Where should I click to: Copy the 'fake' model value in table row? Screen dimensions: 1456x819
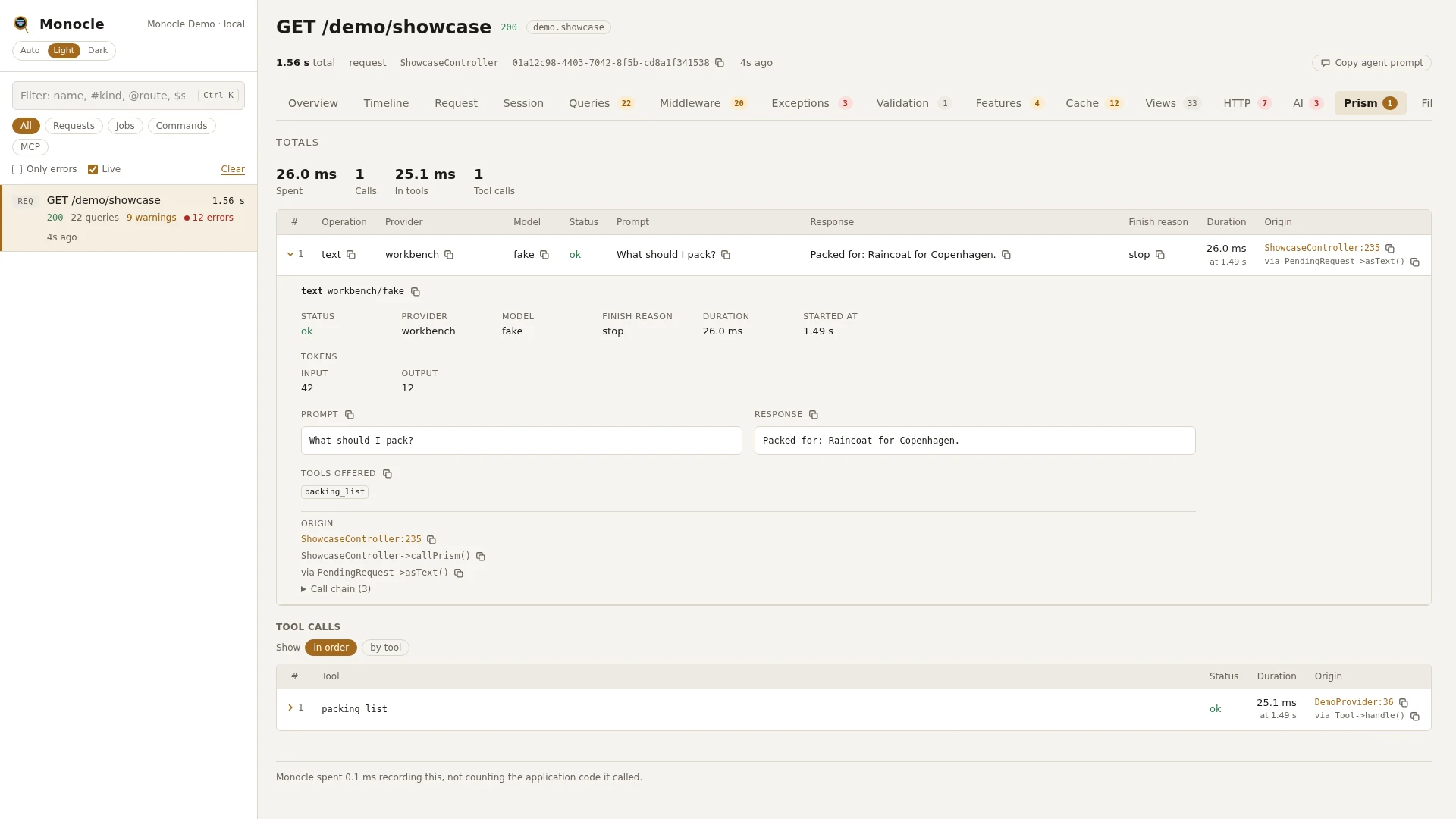(x=544, y=255)
